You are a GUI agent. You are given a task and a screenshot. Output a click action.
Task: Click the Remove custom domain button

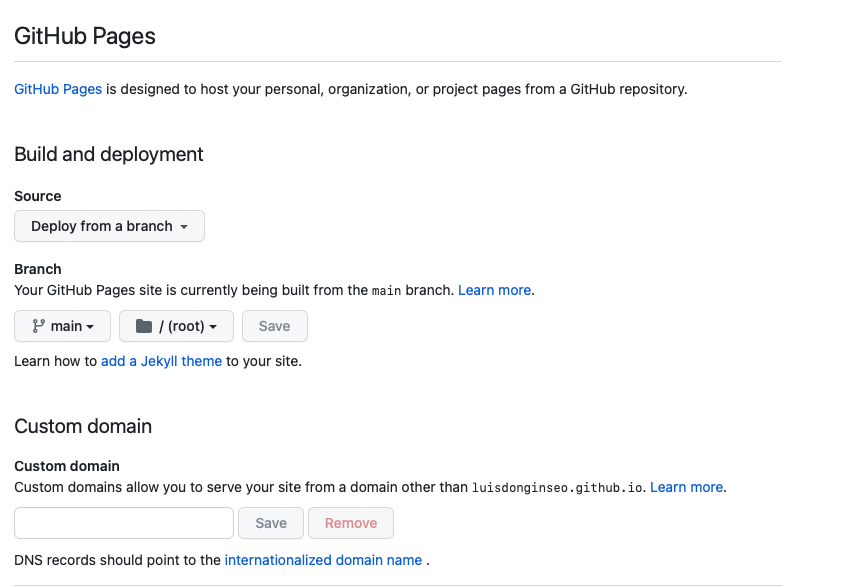(351, 523)
